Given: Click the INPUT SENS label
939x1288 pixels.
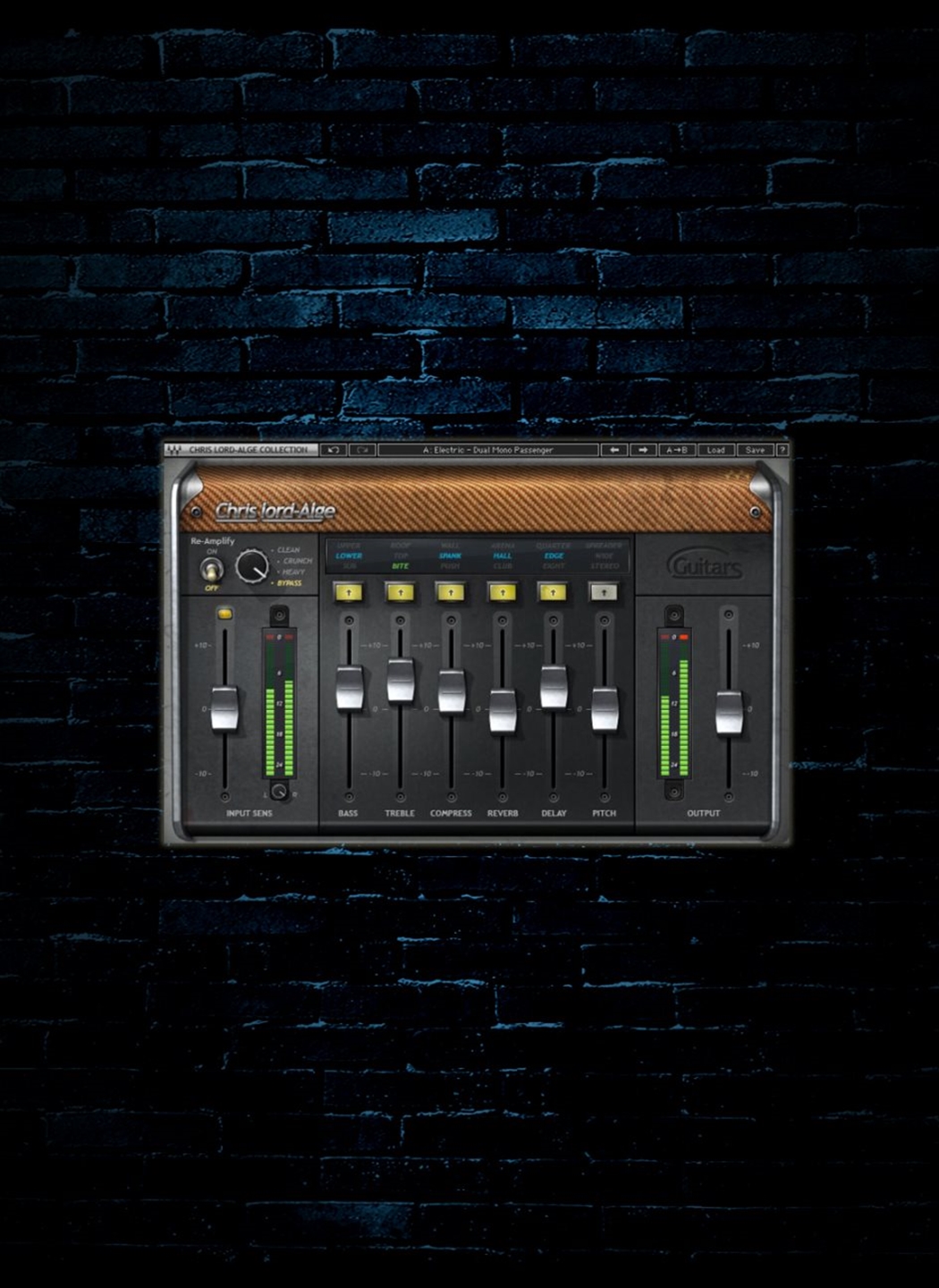Looking at the screenshot, I should [250, 813].
